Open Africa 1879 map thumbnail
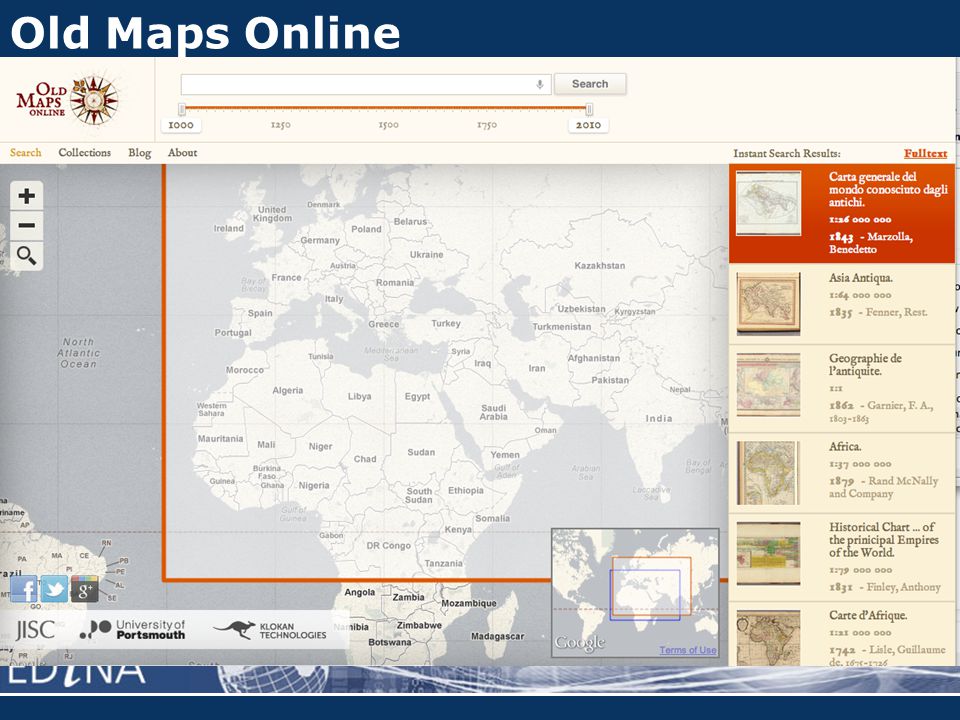The height and width of the screenshot is (720, 960). click(x=768, y=473)
